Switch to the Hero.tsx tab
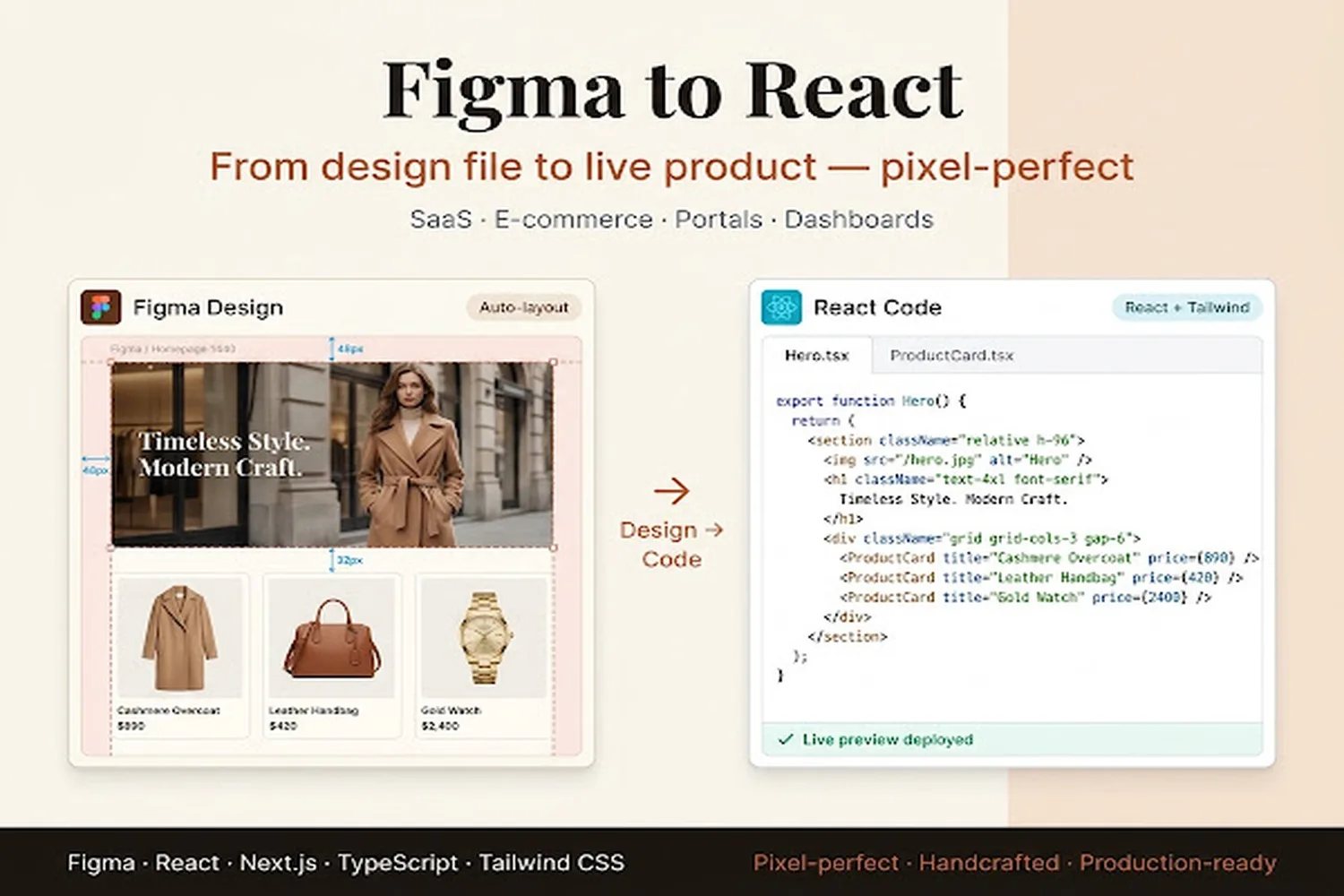Viewport: 1344px width, 896px height. (817, 356)
